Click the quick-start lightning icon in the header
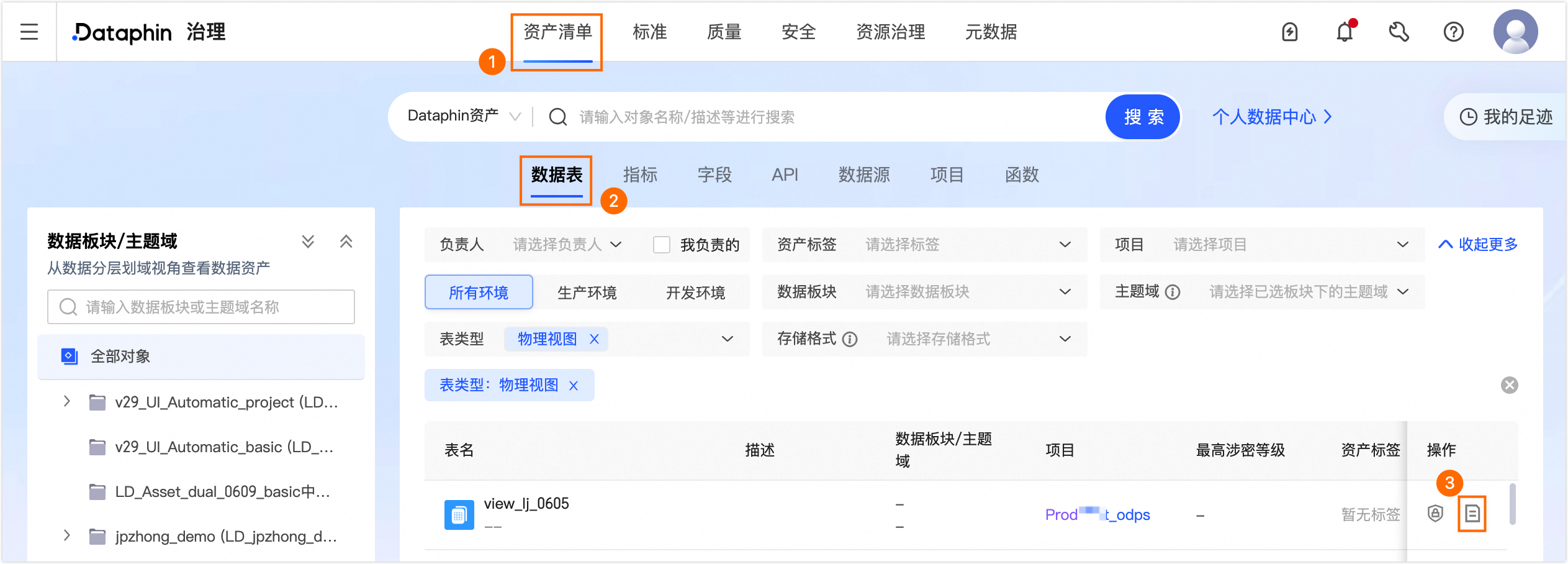This screenshot has height=564, width=1568. pyautogui.click(x=1290, y=32)
